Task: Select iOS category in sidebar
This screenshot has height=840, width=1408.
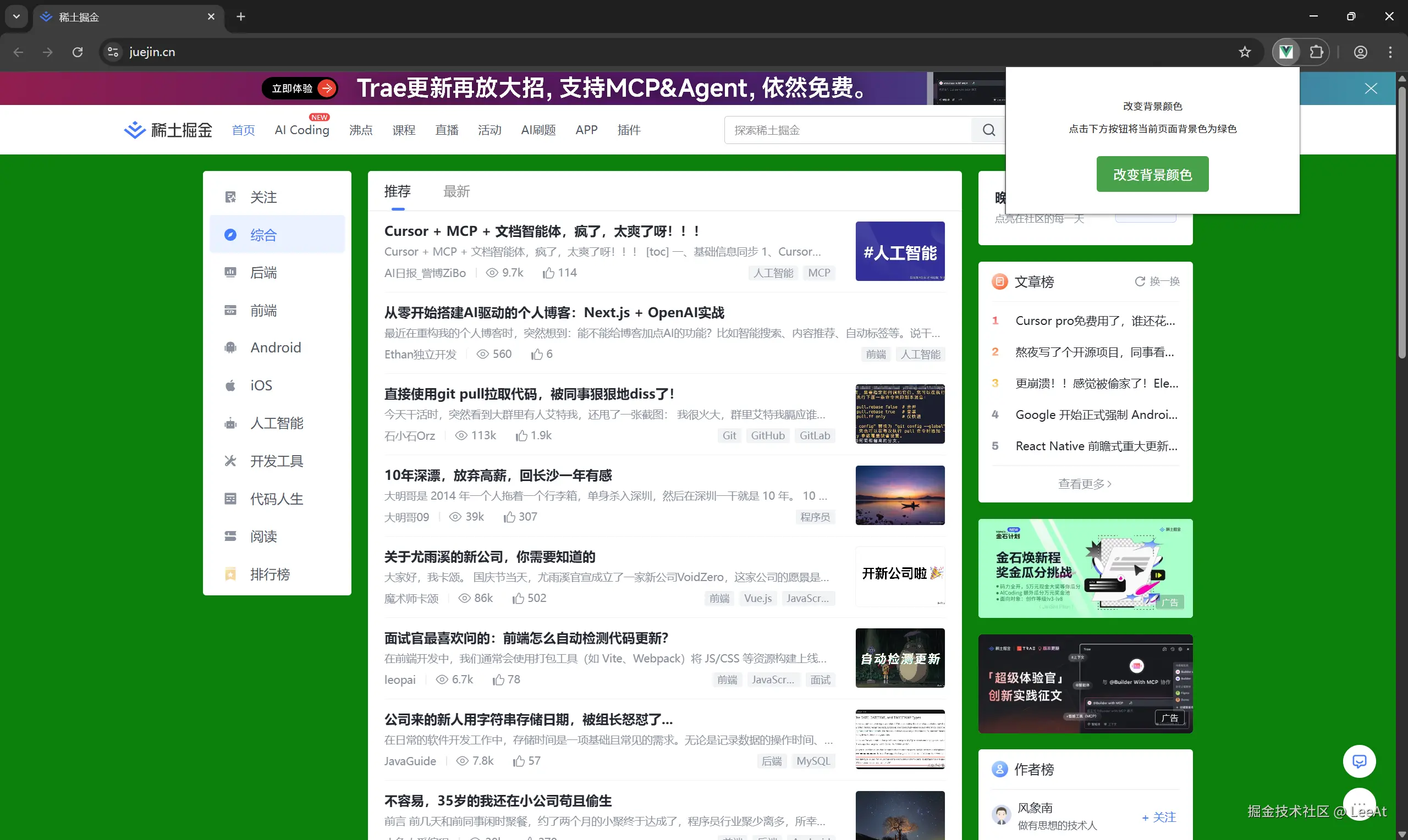Action: coord(277,385)
